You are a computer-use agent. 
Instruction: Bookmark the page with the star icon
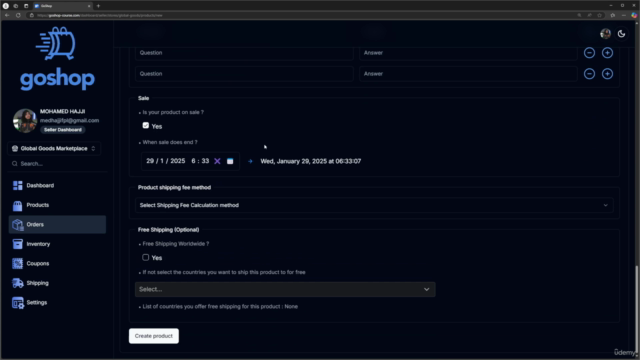pos(600,15)
